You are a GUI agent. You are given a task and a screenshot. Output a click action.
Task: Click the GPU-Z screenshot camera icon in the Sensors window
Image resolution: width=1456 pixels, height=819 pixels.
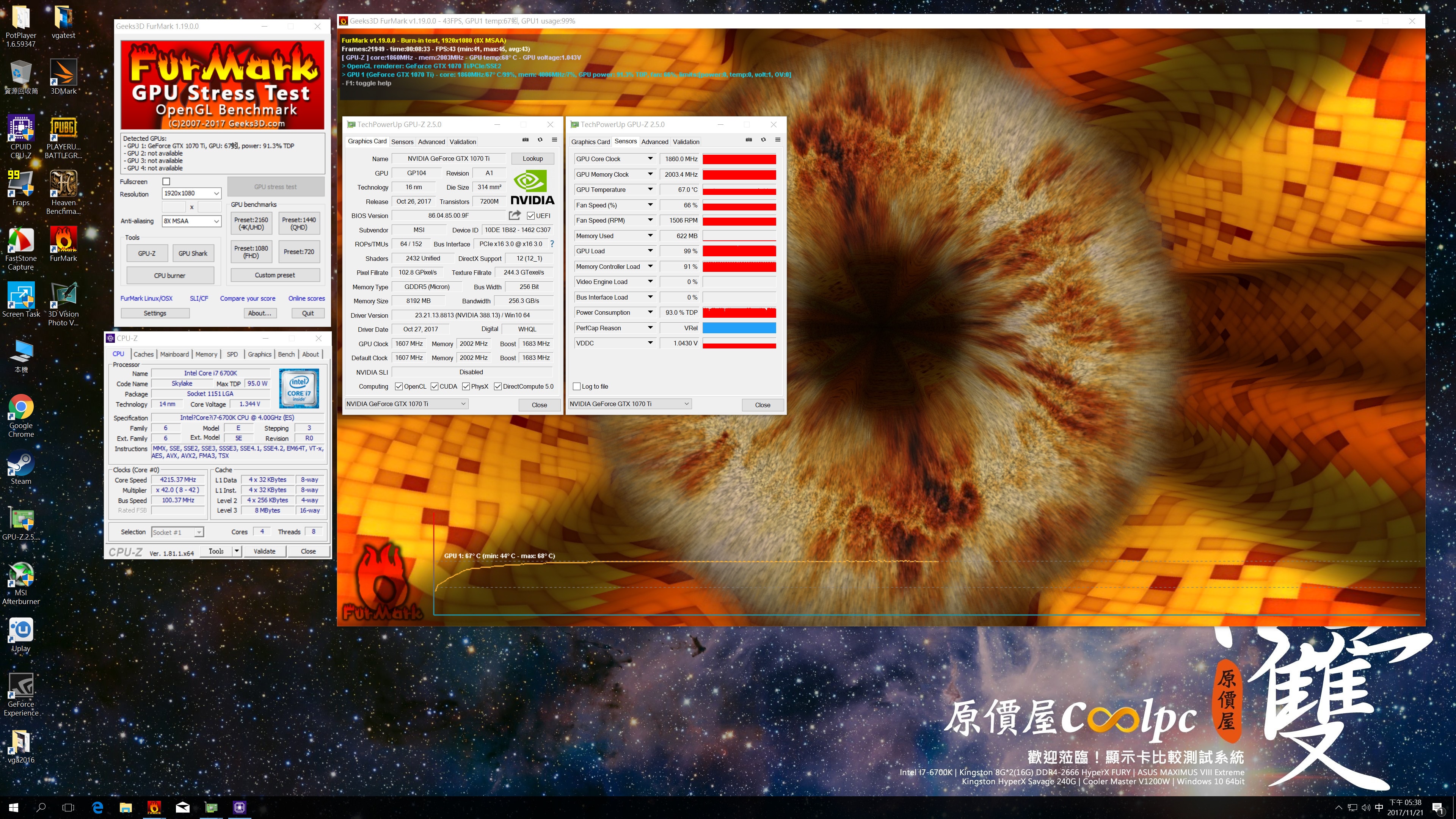[748, 140]
